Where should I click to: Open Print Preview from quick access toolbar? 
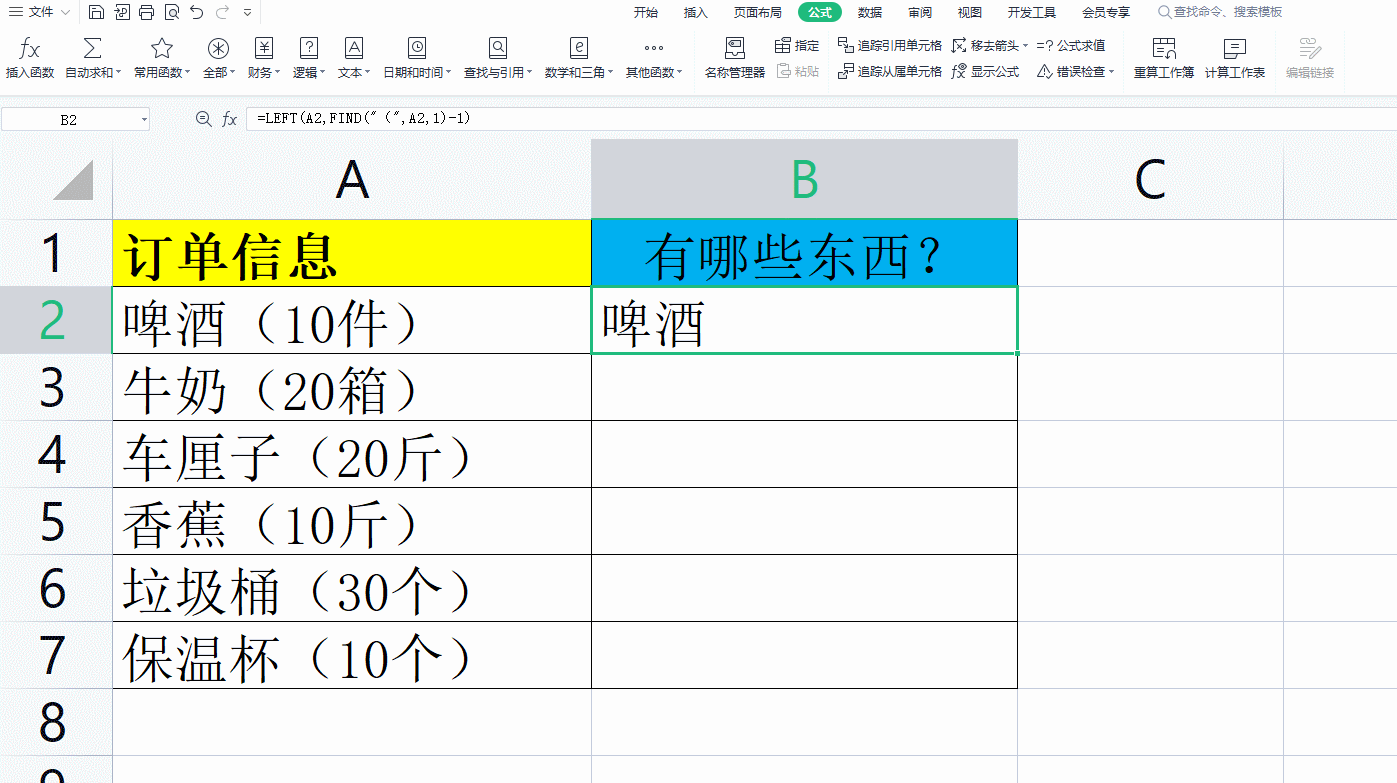point(171,12)
